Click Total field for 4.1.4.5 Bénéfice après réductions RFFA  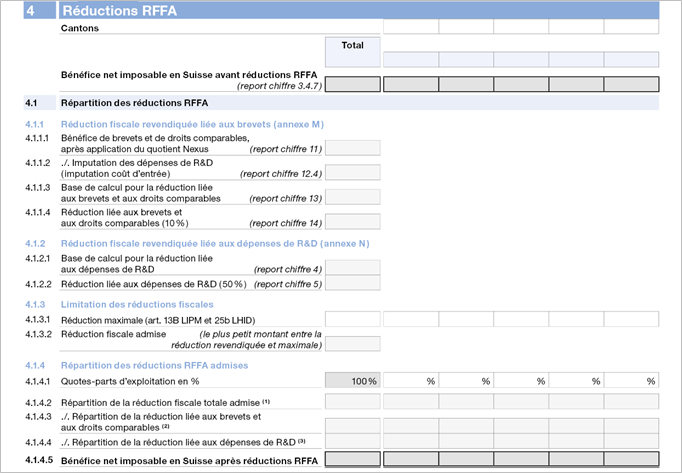pyautogui.click(x=353, y=459)
